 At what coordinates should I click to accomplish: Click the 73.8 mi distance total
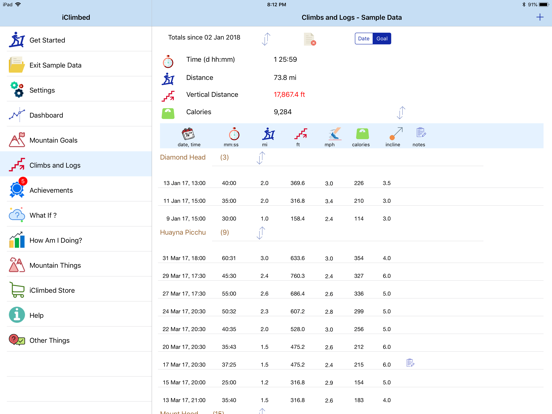(285, 77)
